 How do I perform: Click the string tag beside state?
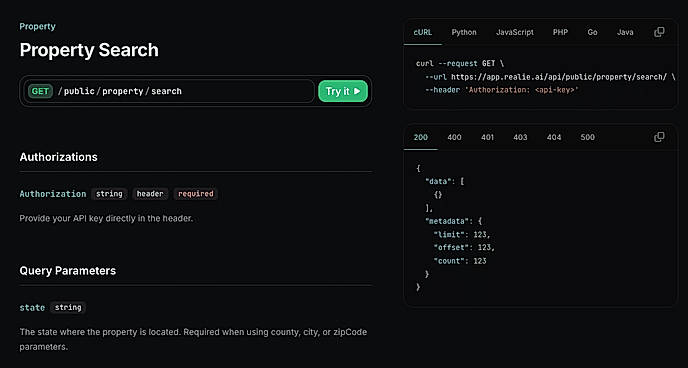pos(68,307)
